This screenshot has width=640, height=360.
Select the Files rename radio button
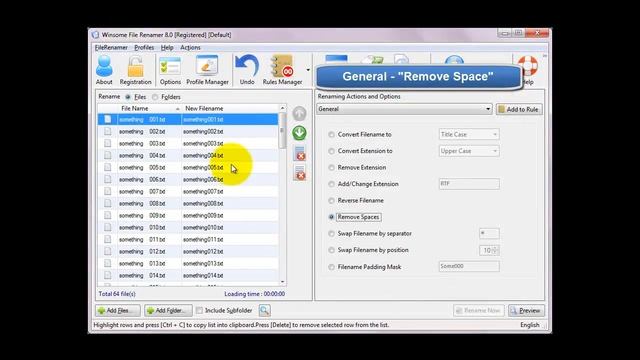pyautogui.click(x=128, y=97)
